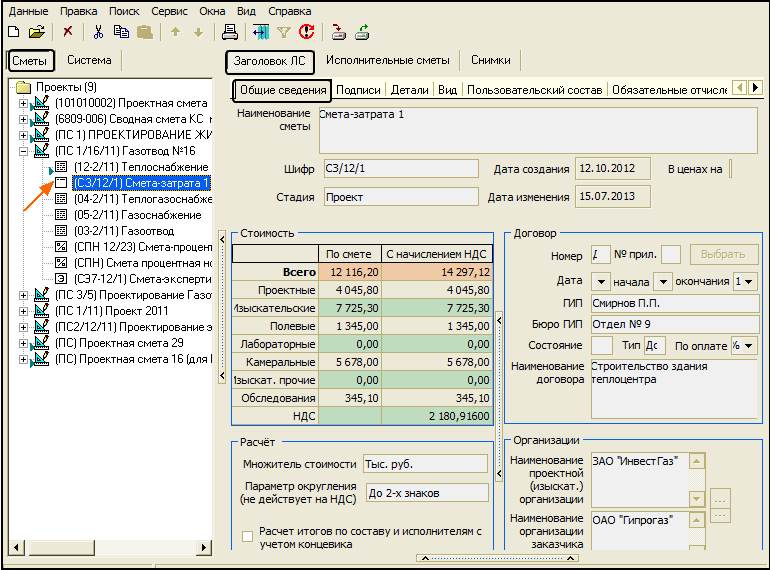770x570 pixels.
Task: Click the project icon of (101010002) Проектная смета
Action: 40,103
